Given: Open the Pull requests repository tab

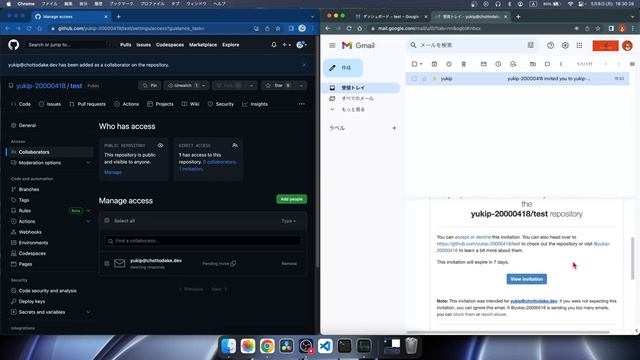Looking at the screenshot, I should [87, 104].
